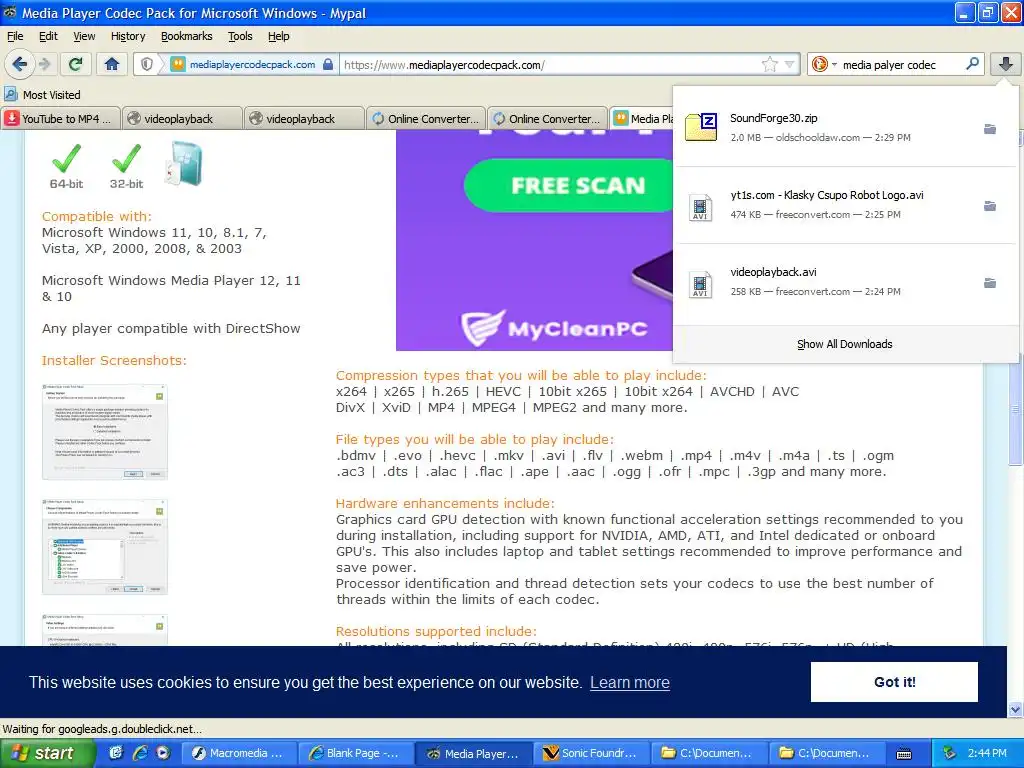Click the MyCleanPC logo in ad
Viewport: 1024px width, 768px height.
click(x=555, y=327)
